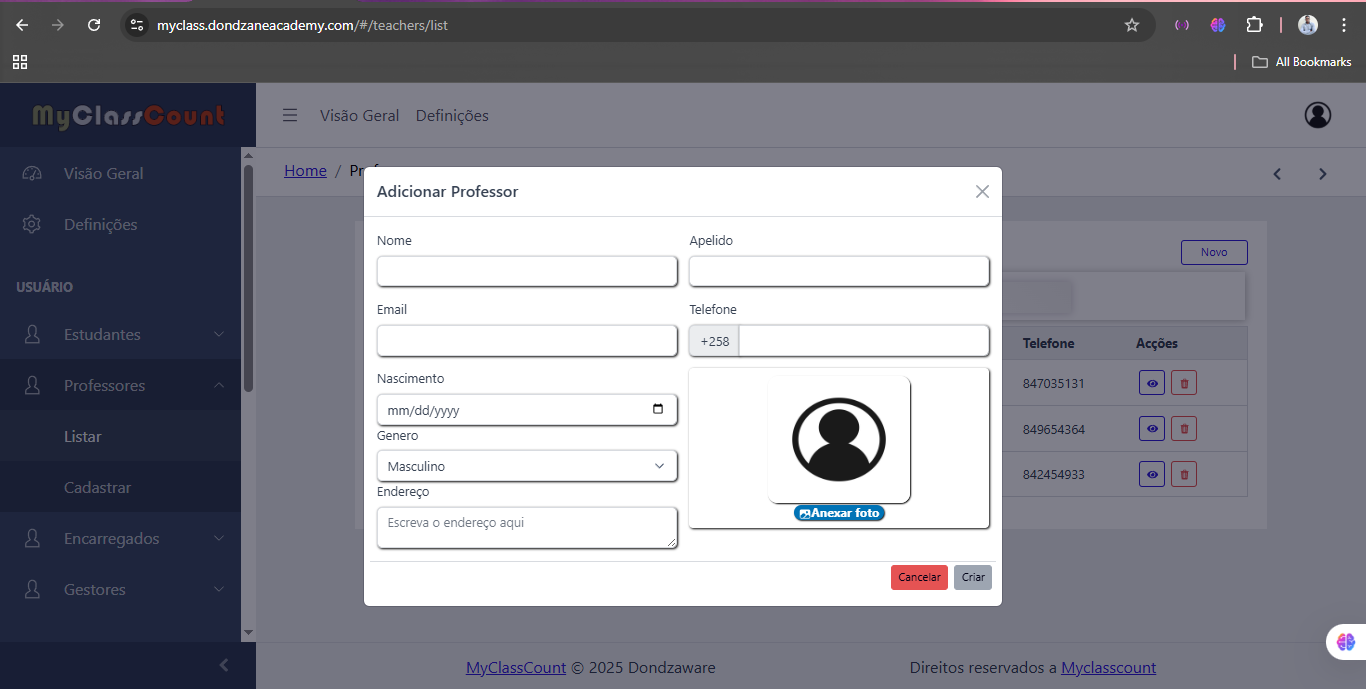Click the calendar icon in Nascimento field

(x=657, y=409)
